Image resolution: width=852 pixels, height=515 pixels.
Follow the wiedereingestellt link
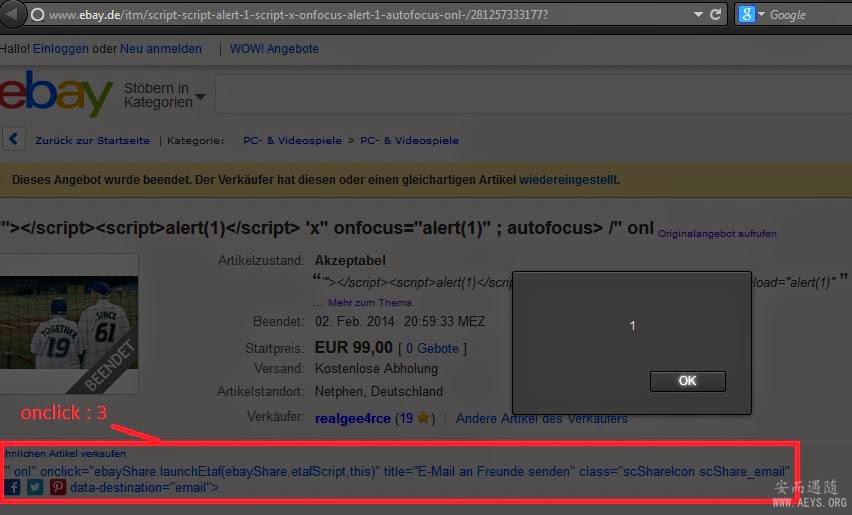pyautogui.click(x=569, y=180)
